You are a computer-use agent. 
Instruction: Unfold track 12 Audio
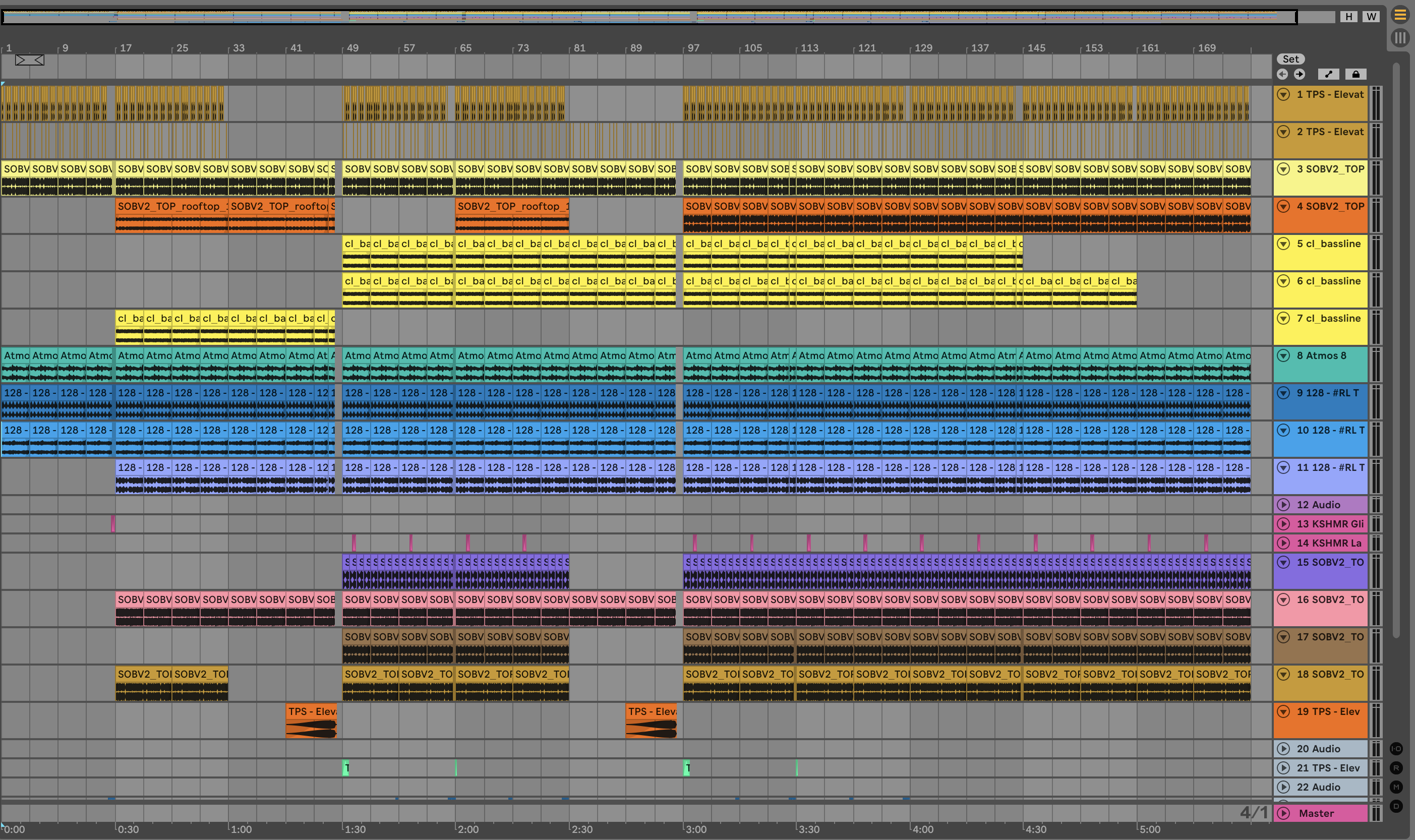1284,504
